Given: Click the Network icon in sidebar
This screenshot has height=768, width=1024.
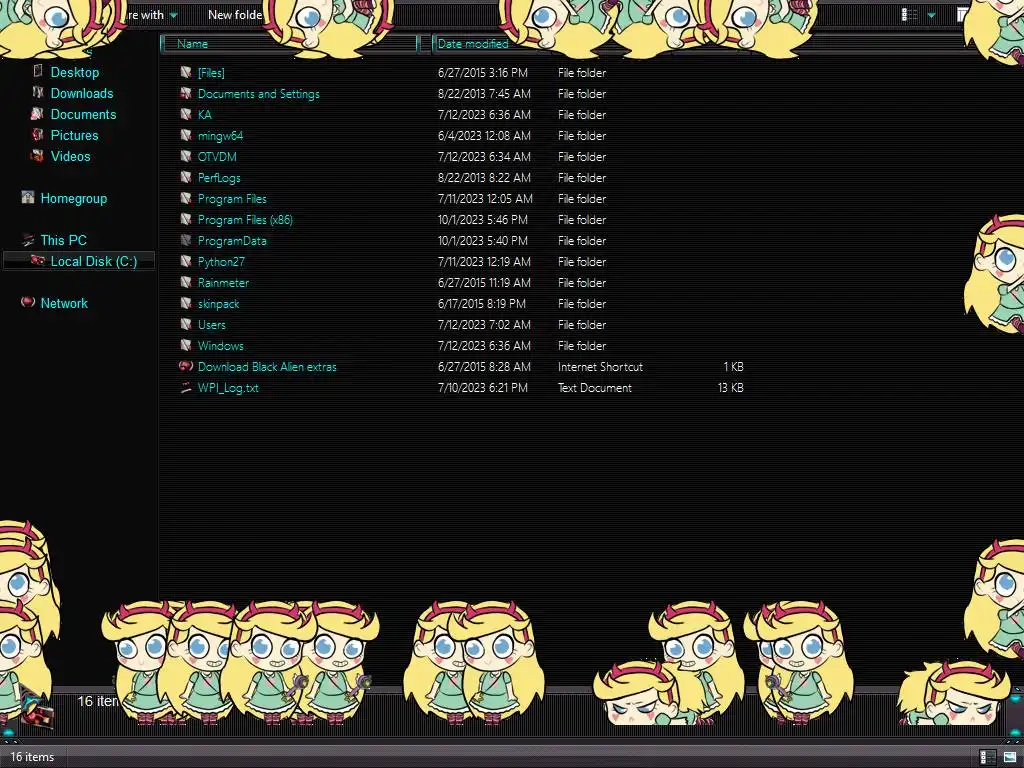Looking at the screenshot, I should click(x=27, y=302).
